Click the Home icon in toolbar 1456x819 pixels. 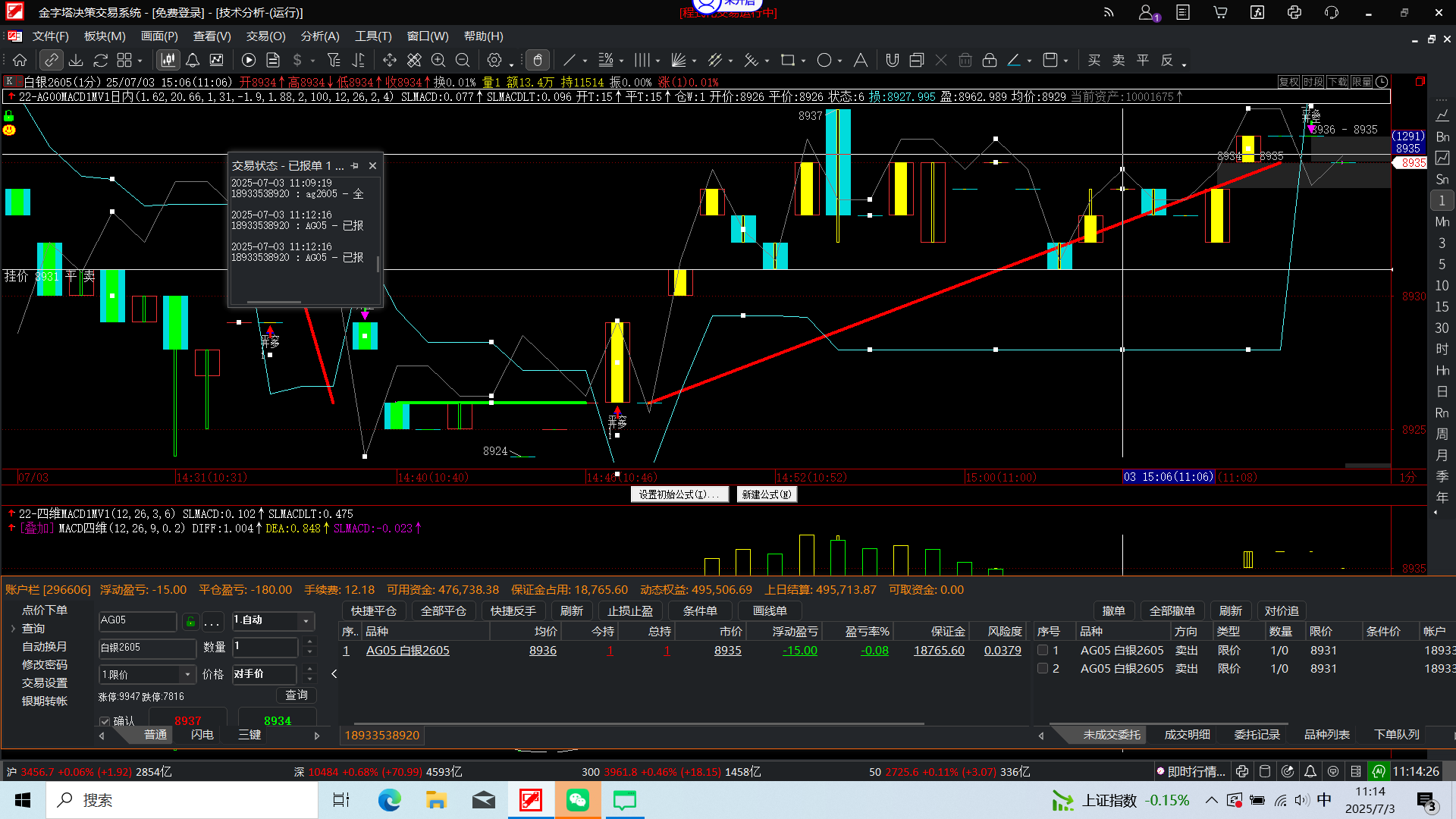tap(20, 60)
